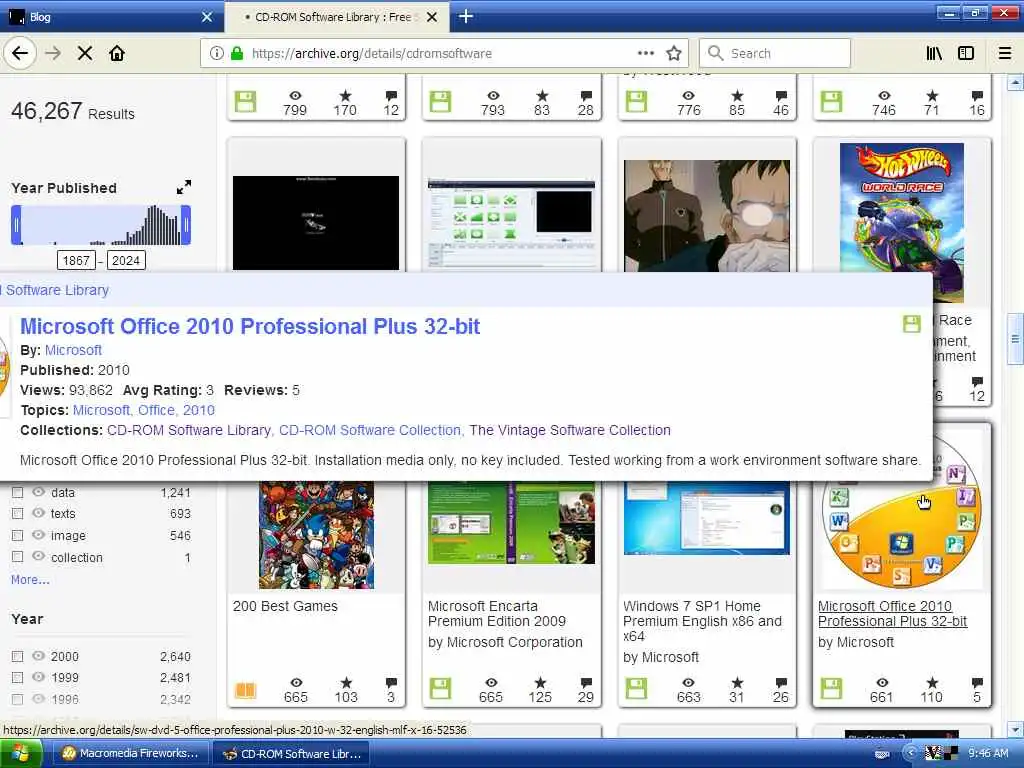Click floppy icon beside 776 views
The height and width of the screenshot is (768, 1024).
coord(636,102)
